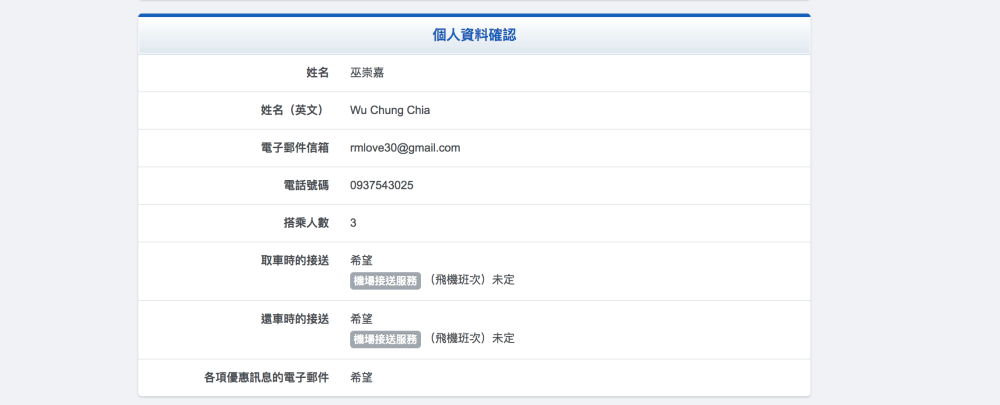Click the 還車時的接送 label
1000x405 pixels.
tap(295, 319)
